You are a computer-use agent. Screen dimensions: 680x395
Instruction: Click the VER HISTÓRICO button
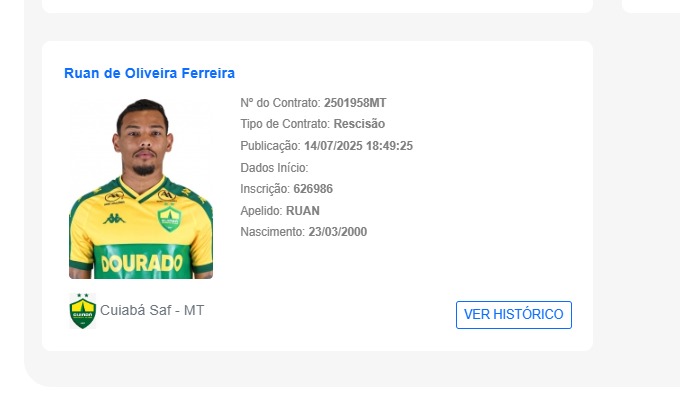513,315
